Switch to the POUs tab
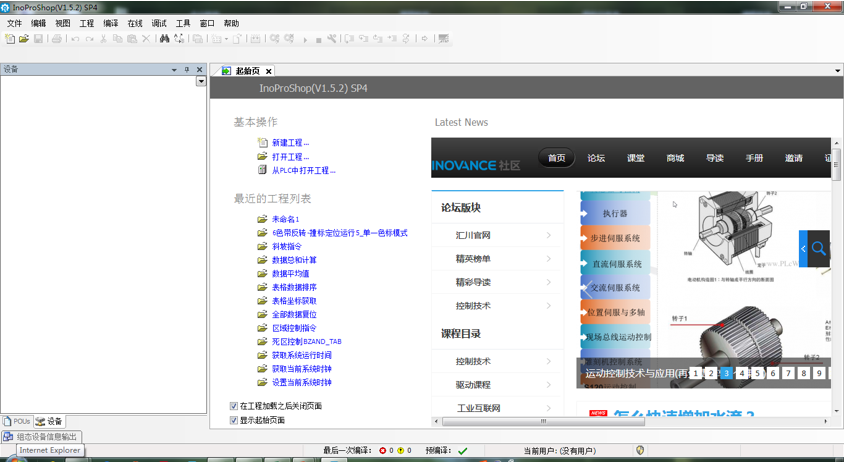This screenshot has height=465, width=844. point(17,421)
